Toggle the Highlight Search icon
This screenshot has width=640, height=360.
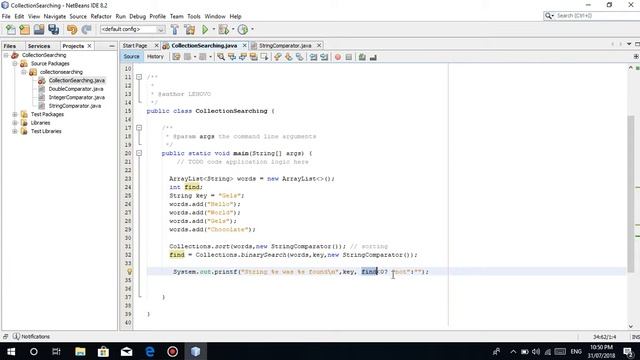click(x=253, y=57)
